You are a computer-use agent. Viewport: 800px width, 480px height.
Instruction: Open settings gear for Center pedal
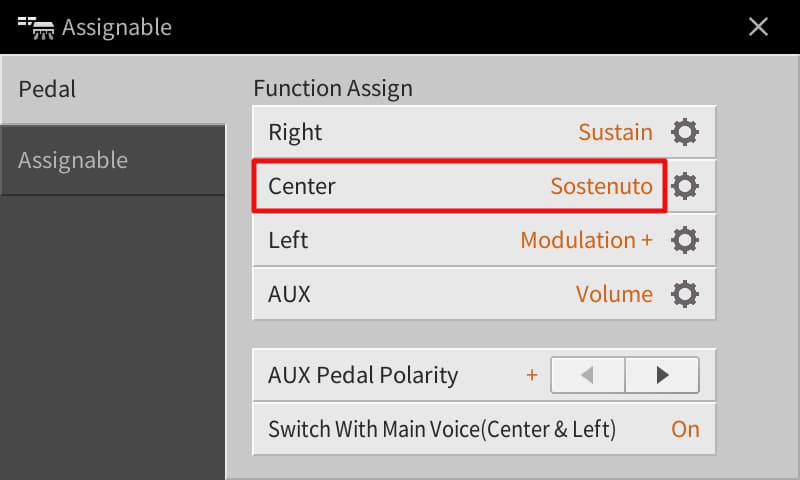pos(685,186)
